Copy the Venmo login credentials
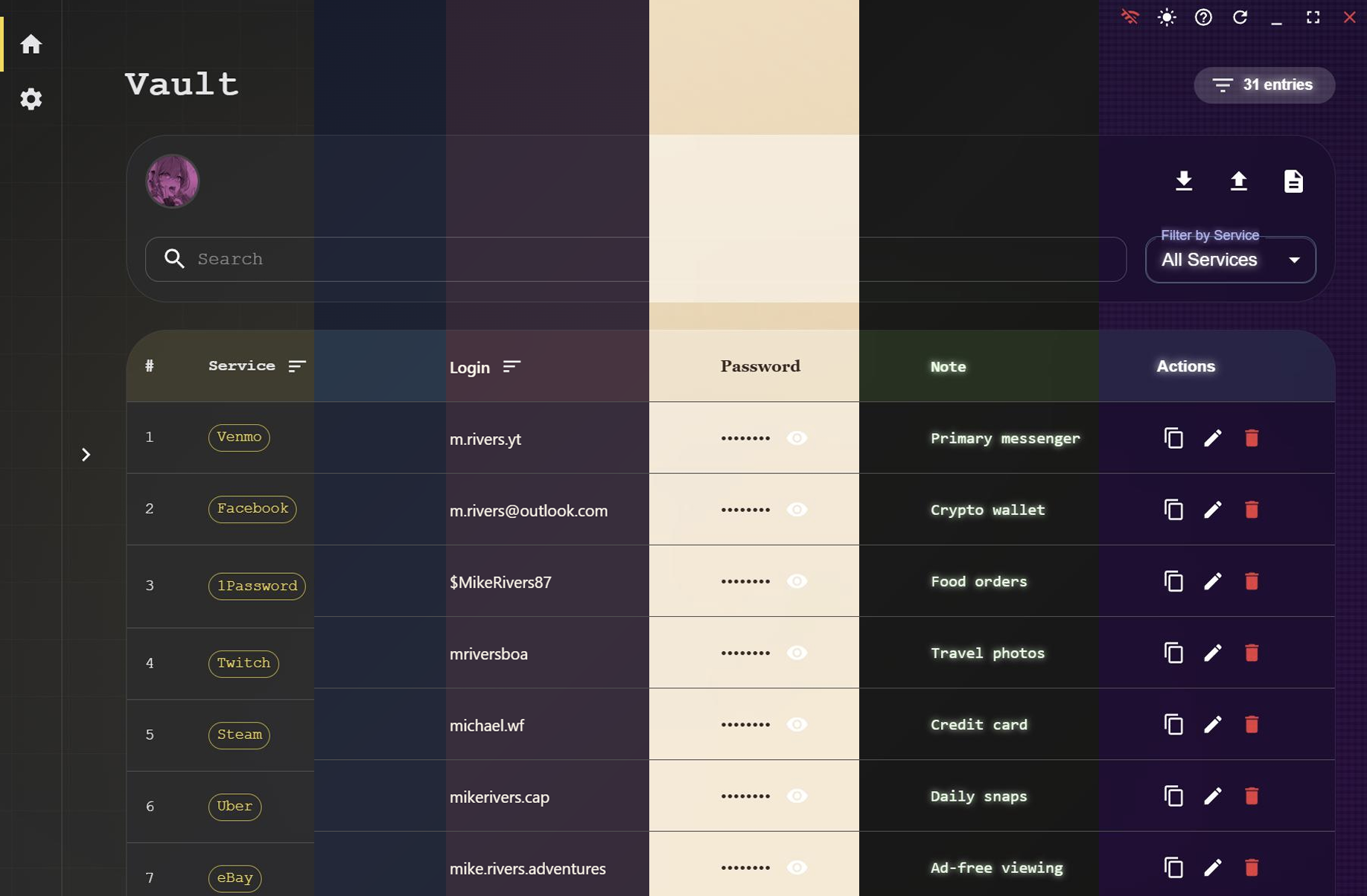Viewport: 1367px width, 896px height. 1173,438
